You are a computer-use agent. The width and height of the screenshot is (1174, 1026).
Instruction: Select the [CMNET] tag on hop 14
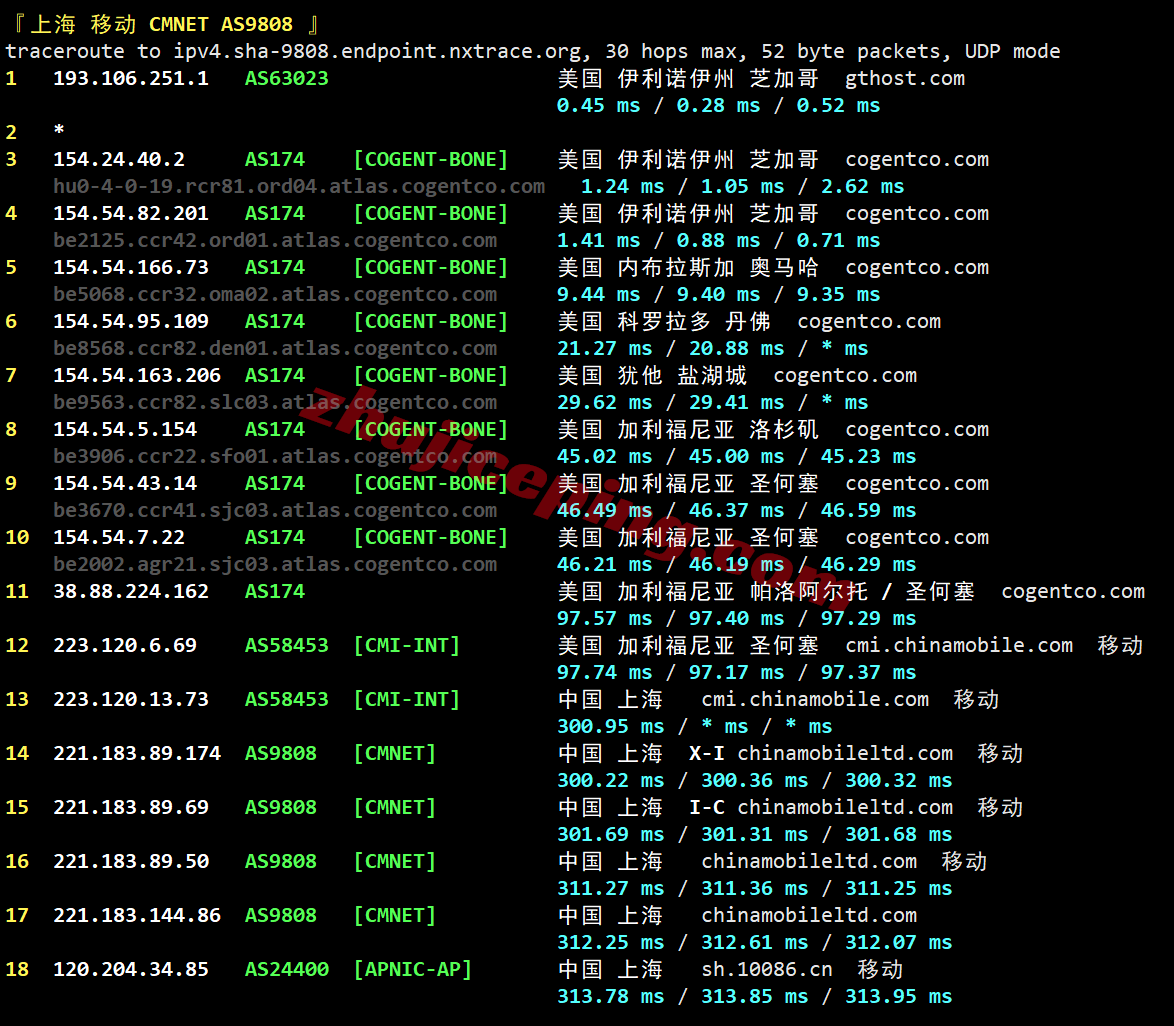(394, 752)
